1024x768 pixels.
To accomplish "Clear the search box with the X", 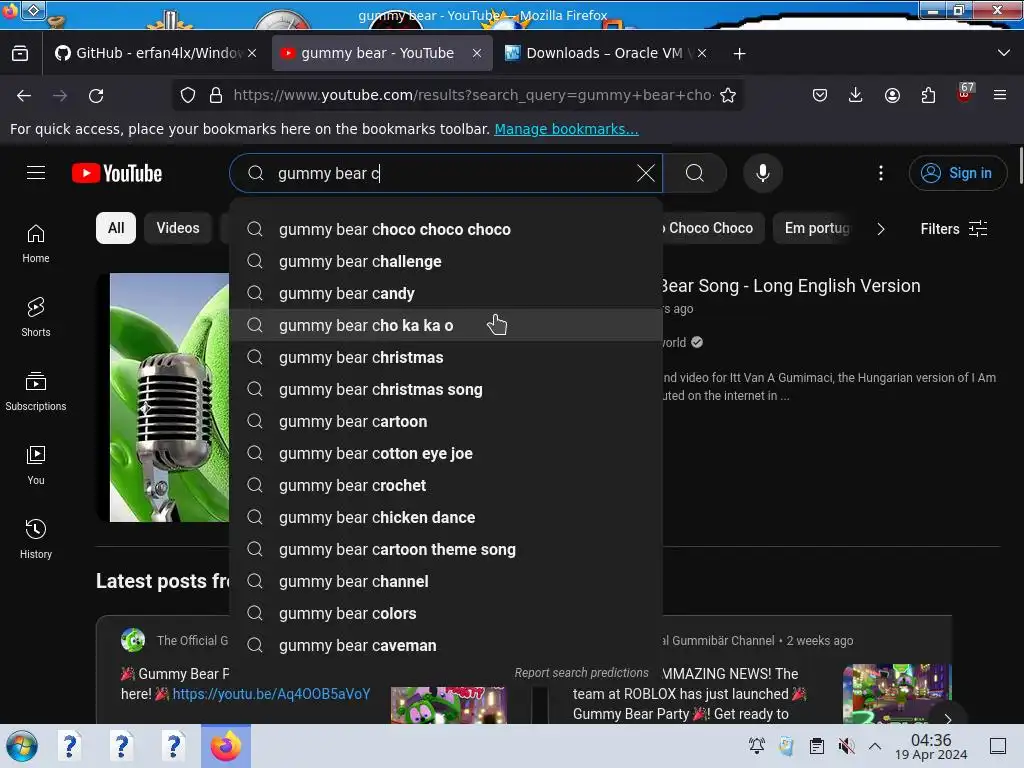I will (645, 173).
